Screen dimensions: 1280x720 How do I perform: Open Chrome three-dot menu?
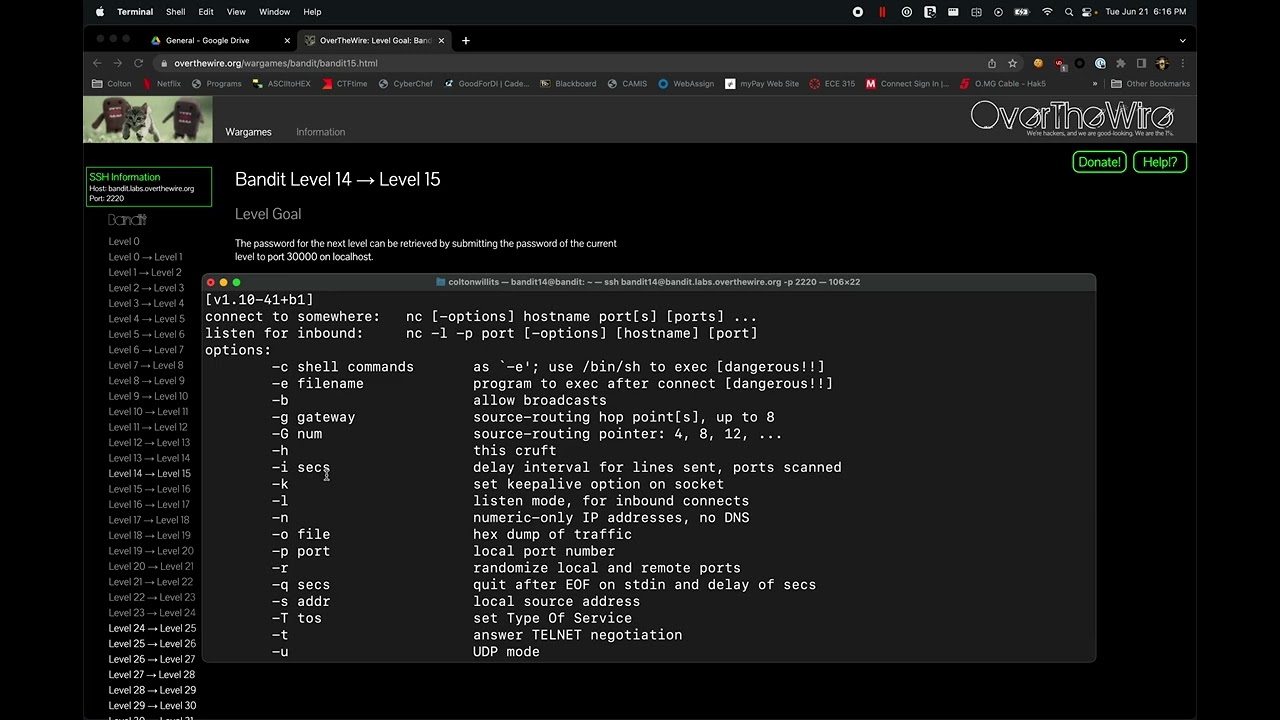pos(1183,63)
